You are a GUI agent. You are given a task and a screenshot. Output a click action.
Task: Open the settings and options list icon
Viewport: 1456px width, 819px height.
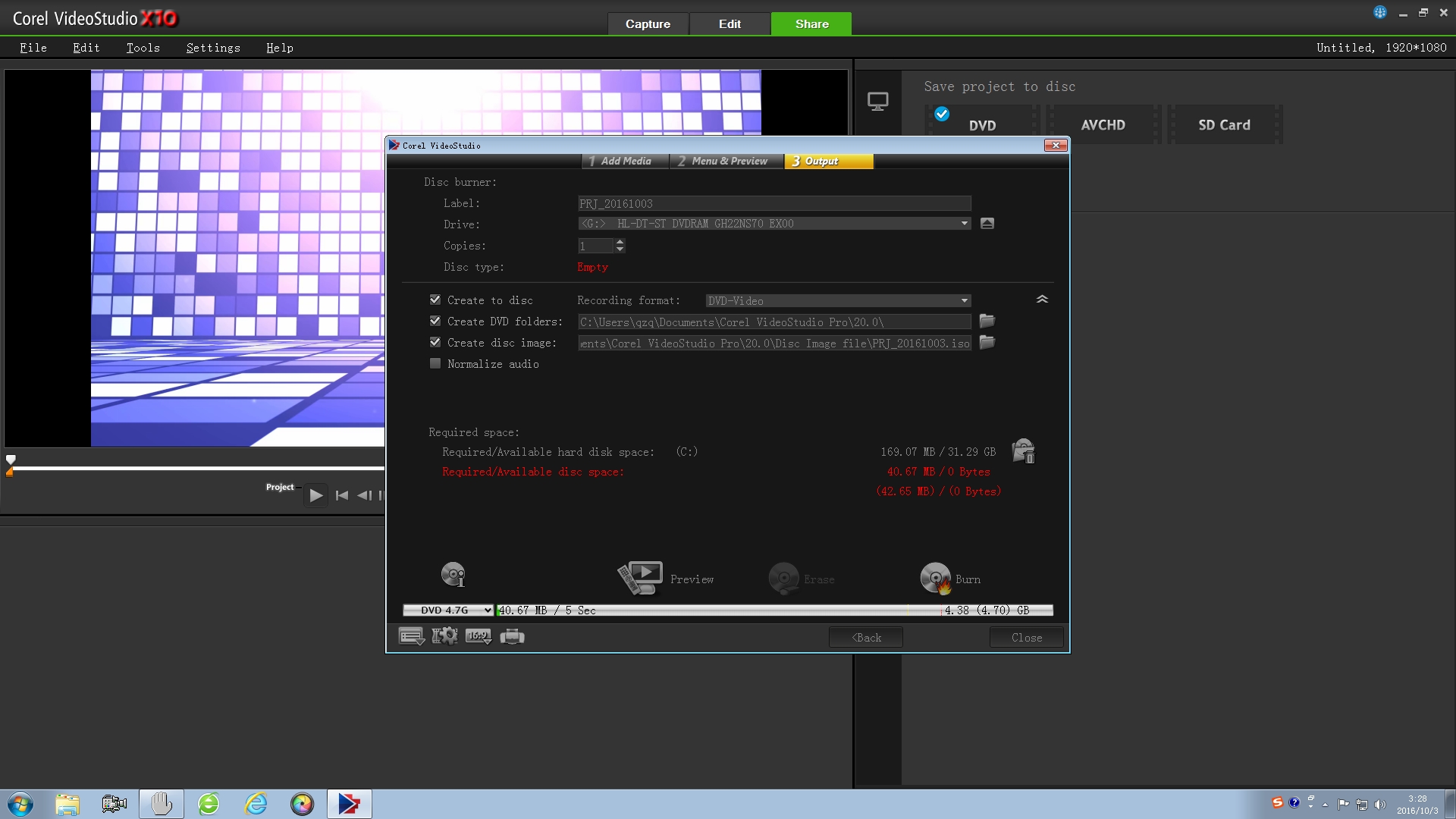pos(412,636)
